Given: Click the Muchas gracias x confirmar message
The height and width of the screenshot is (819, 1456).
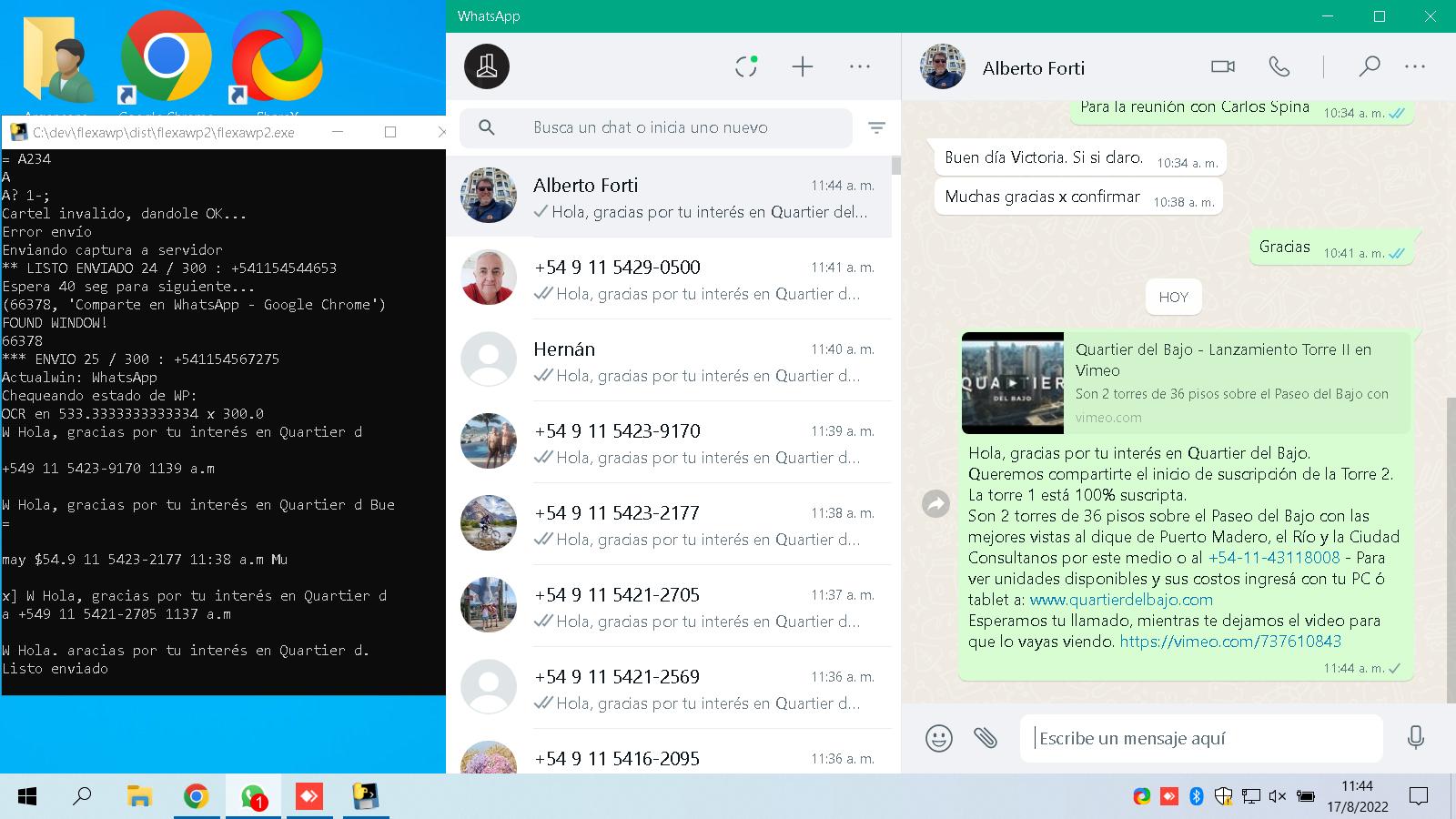Looking at the screenshot, I should coord(1078,197).
